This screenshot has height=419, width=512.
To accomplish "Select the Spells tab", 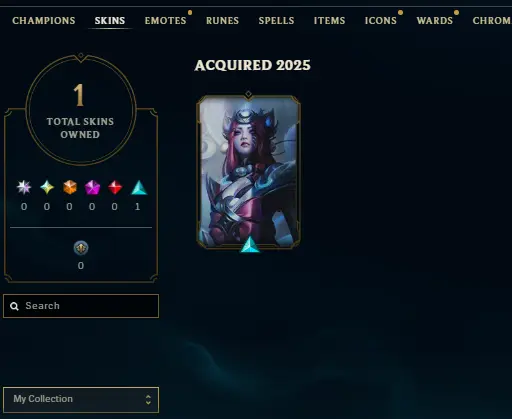I will pyautogui.click(x=276, y=21).
